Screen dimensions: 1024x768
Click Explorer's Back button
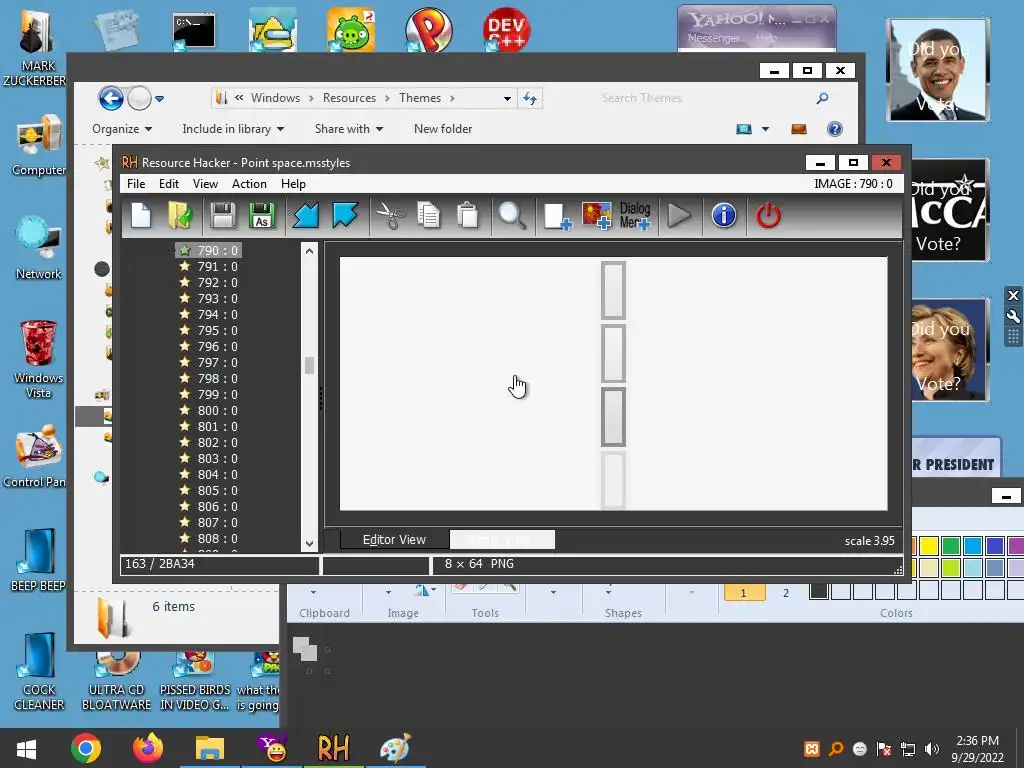point(111,99)
